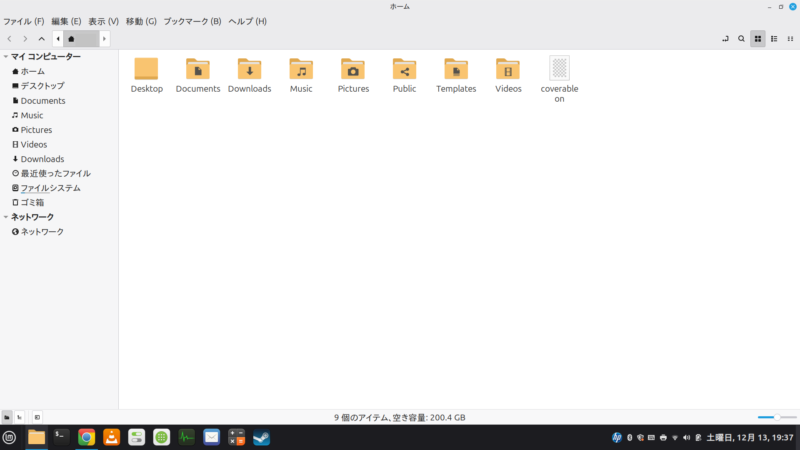Go up to parent folder
This screenshot has height=450, width=800.
pos(41,38)
